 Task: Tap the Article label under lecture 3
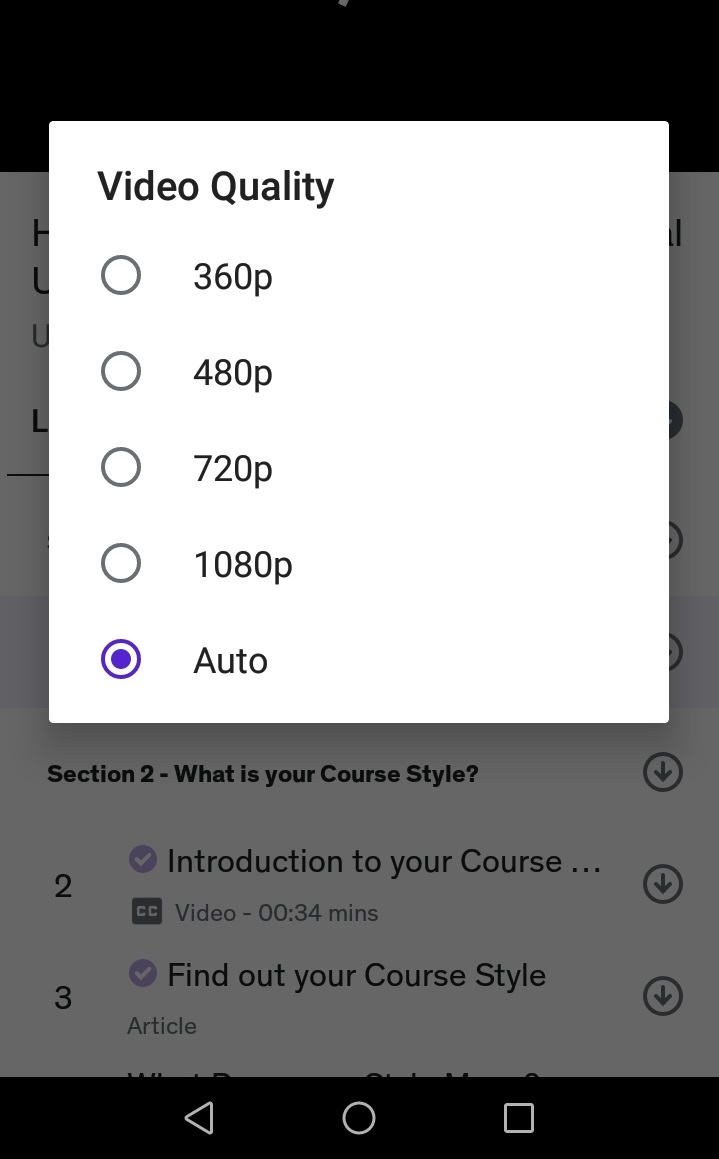(162, 1026)
